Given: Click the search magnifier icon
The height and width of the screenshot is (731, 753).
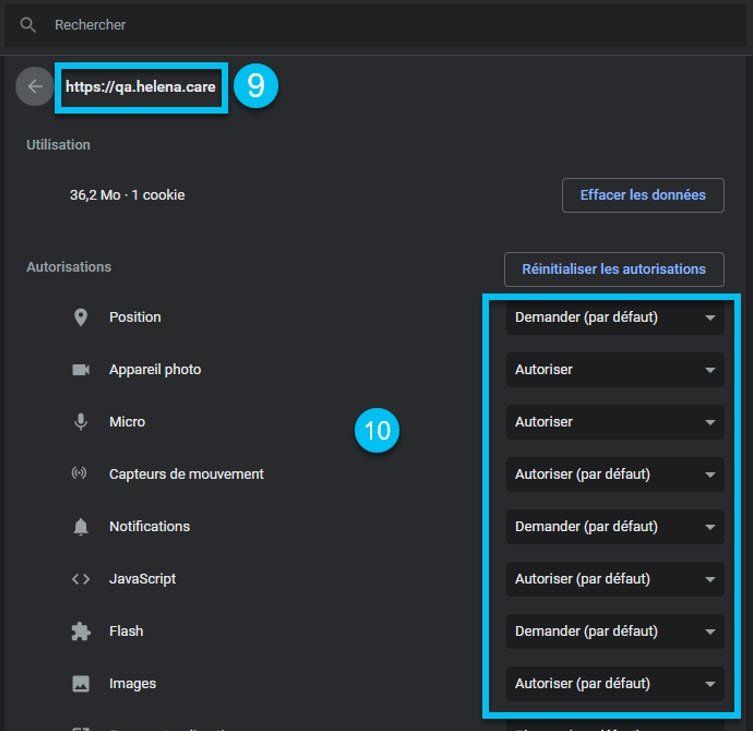Looking at the screenshot, I should [x=28, y=25].
